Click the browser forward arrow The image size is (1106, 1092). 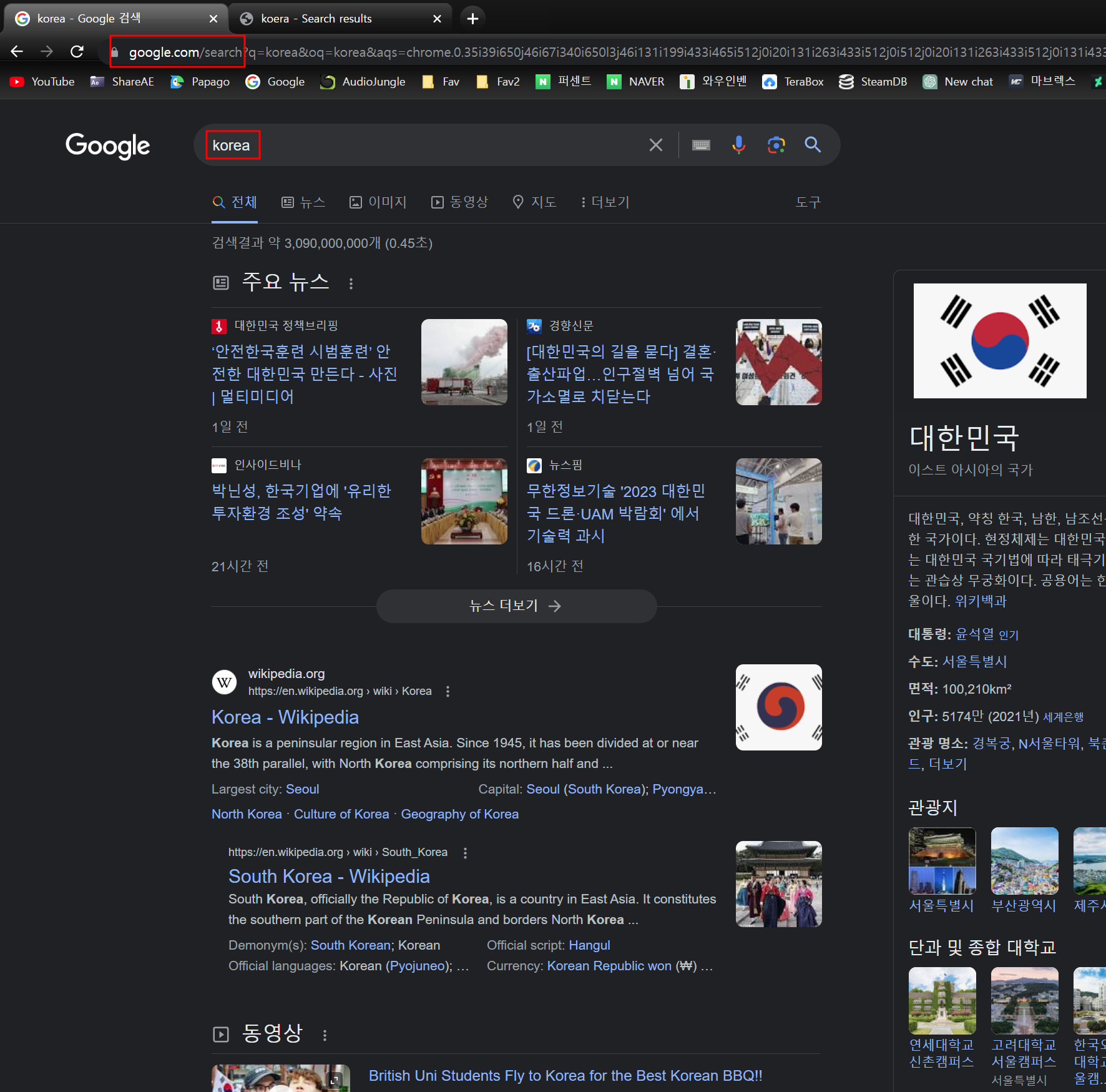coord(47,52)
